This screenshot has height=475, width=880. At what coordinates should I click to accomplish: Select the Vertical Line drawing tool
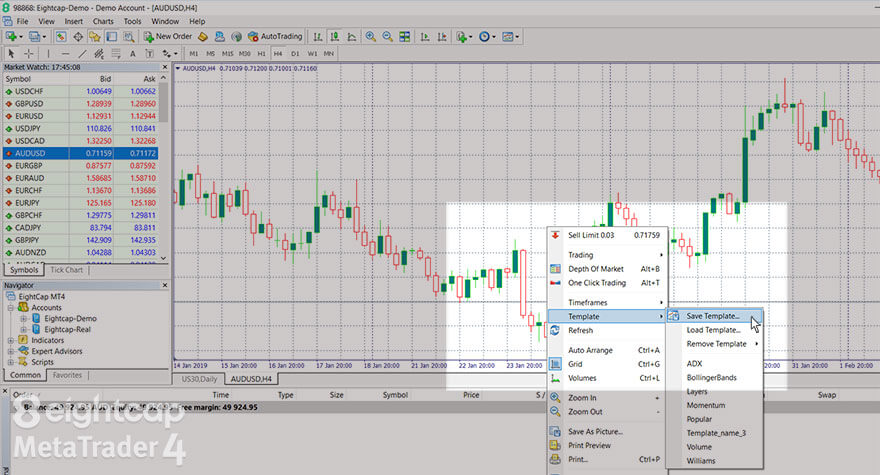click(48, 54)
